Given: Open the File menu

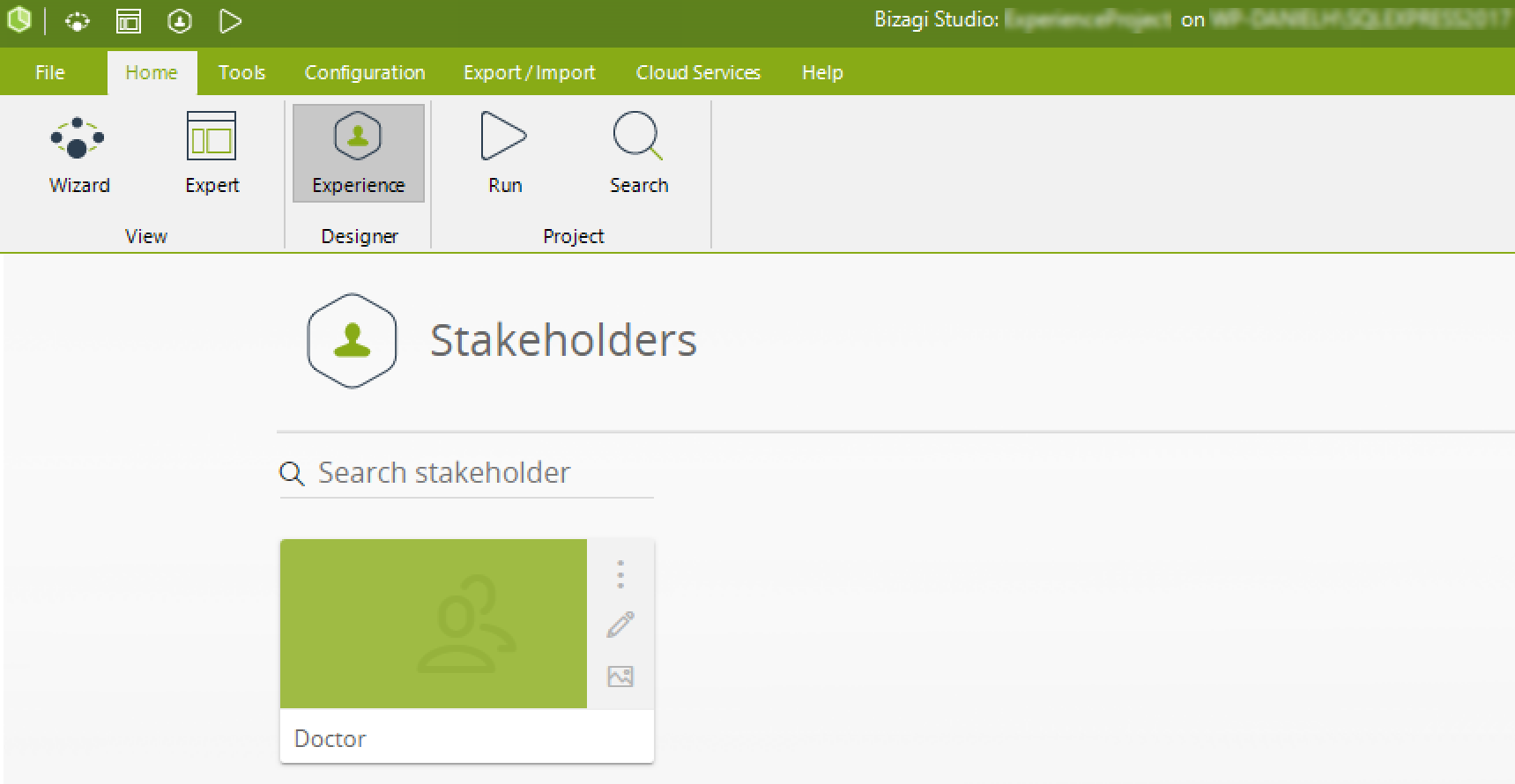Looking at the screenshot, I should click(x=49, y=72).
